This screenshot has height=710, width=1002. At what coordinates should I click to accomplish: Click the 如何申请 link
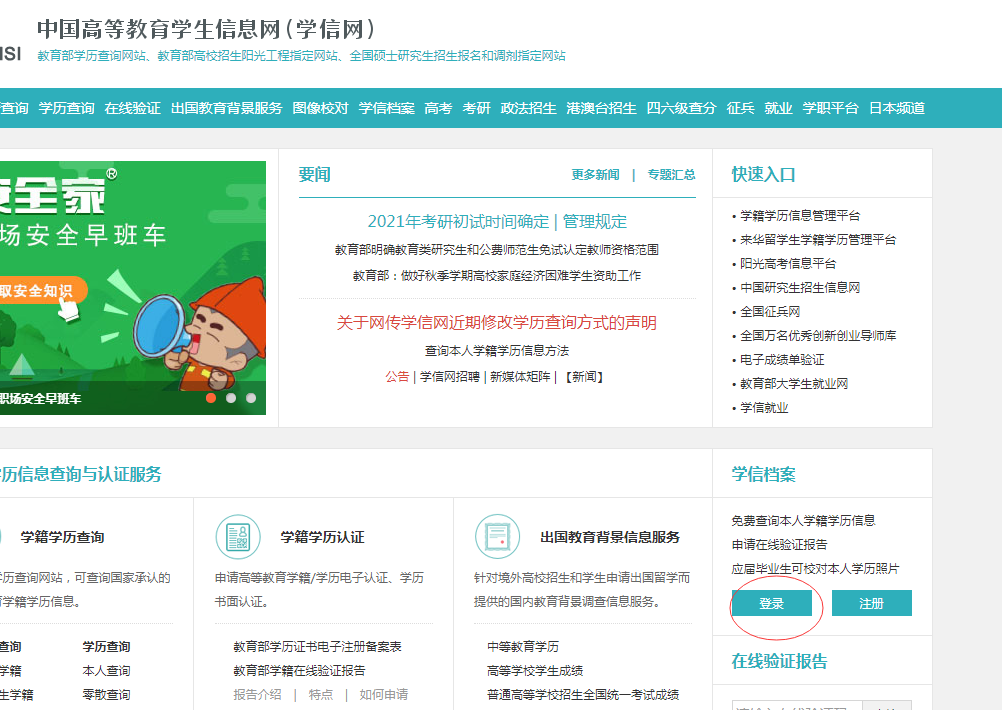point(383,695)
